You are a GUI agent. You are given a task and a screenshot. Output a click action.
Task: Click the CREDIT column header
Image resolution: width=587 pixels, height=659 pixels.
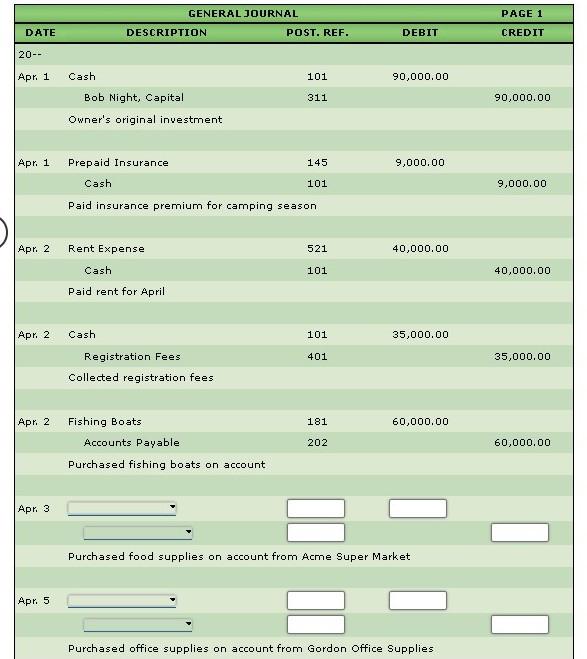(522, 33)
